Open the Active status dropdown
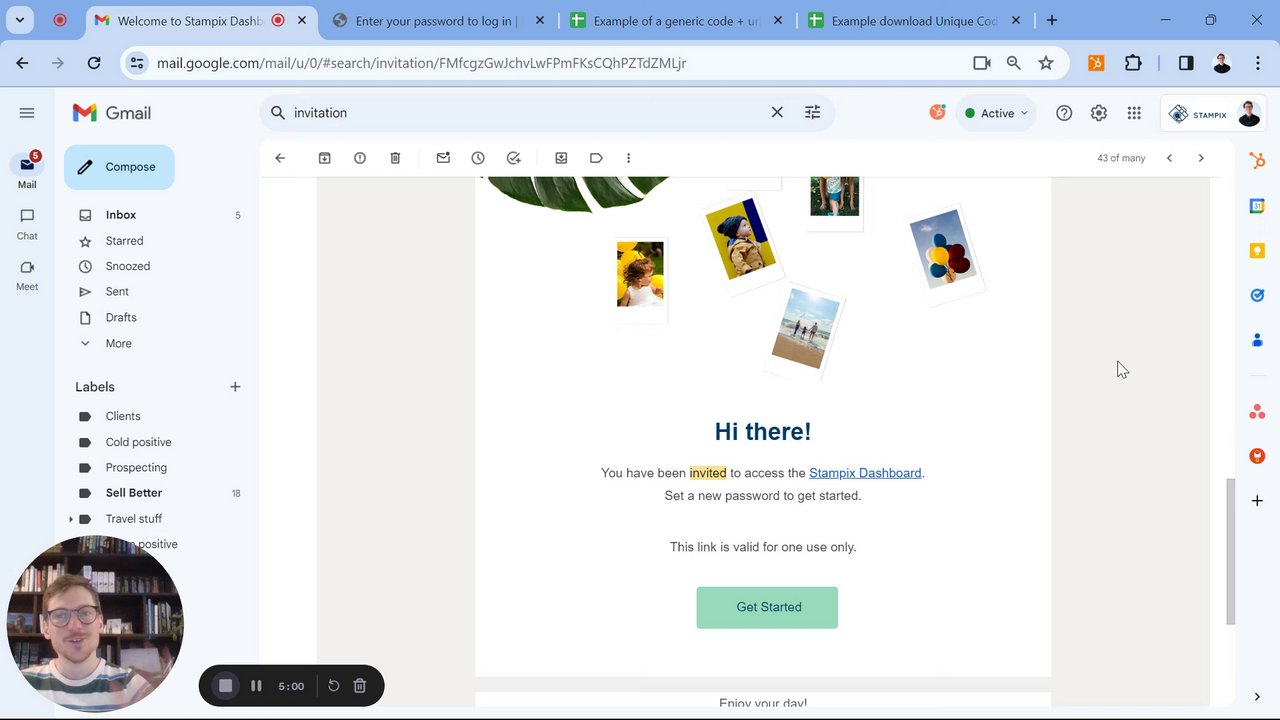The width and height of the screenshot is (1280, 720). click(996, 113)
